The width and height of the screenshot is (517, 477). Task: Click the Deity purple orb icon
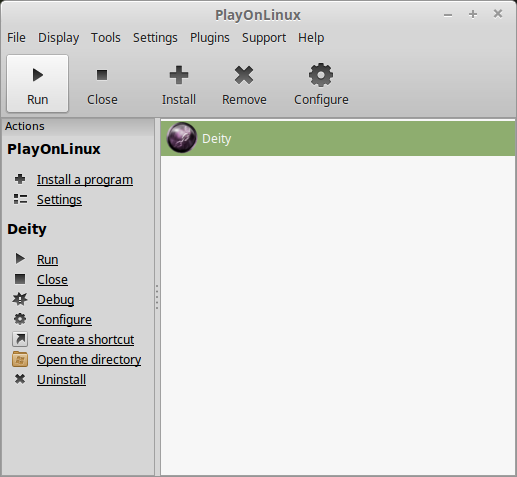point(182,138)
